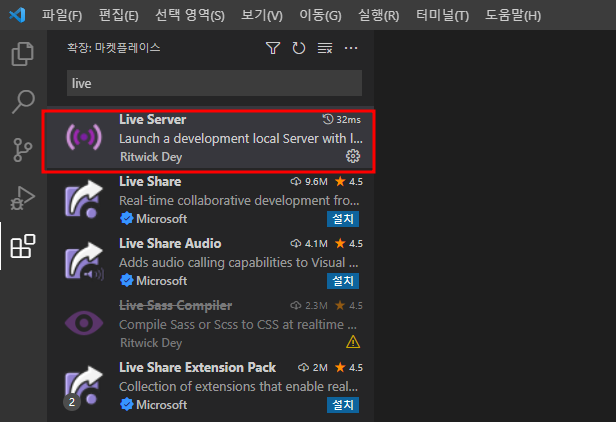616x422 pixels.
Task: Open the Search view in activity bar
Action: point(23,102)
